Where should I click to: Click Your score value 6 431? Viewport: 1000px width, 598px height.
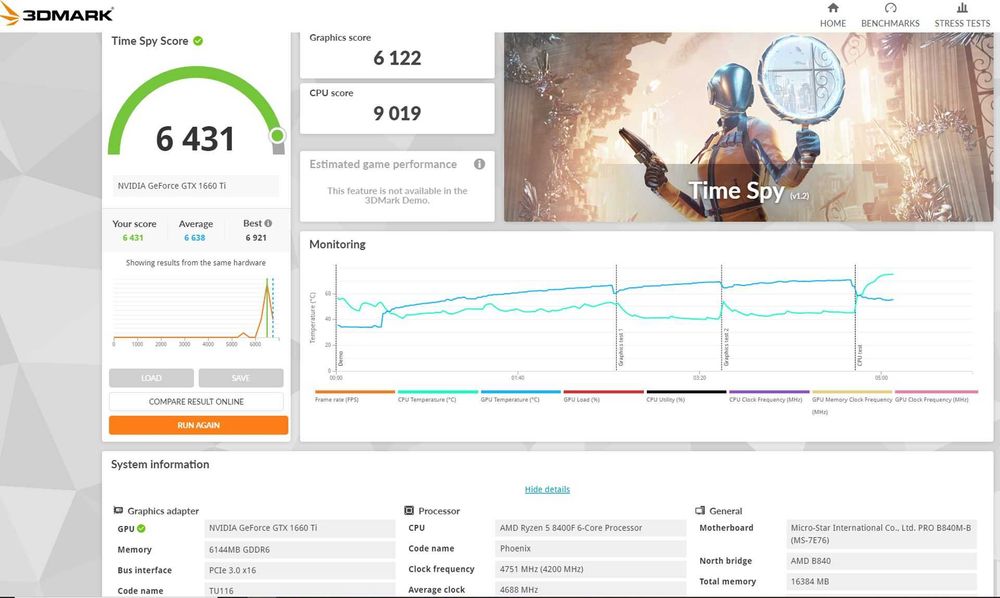[133, 238]
